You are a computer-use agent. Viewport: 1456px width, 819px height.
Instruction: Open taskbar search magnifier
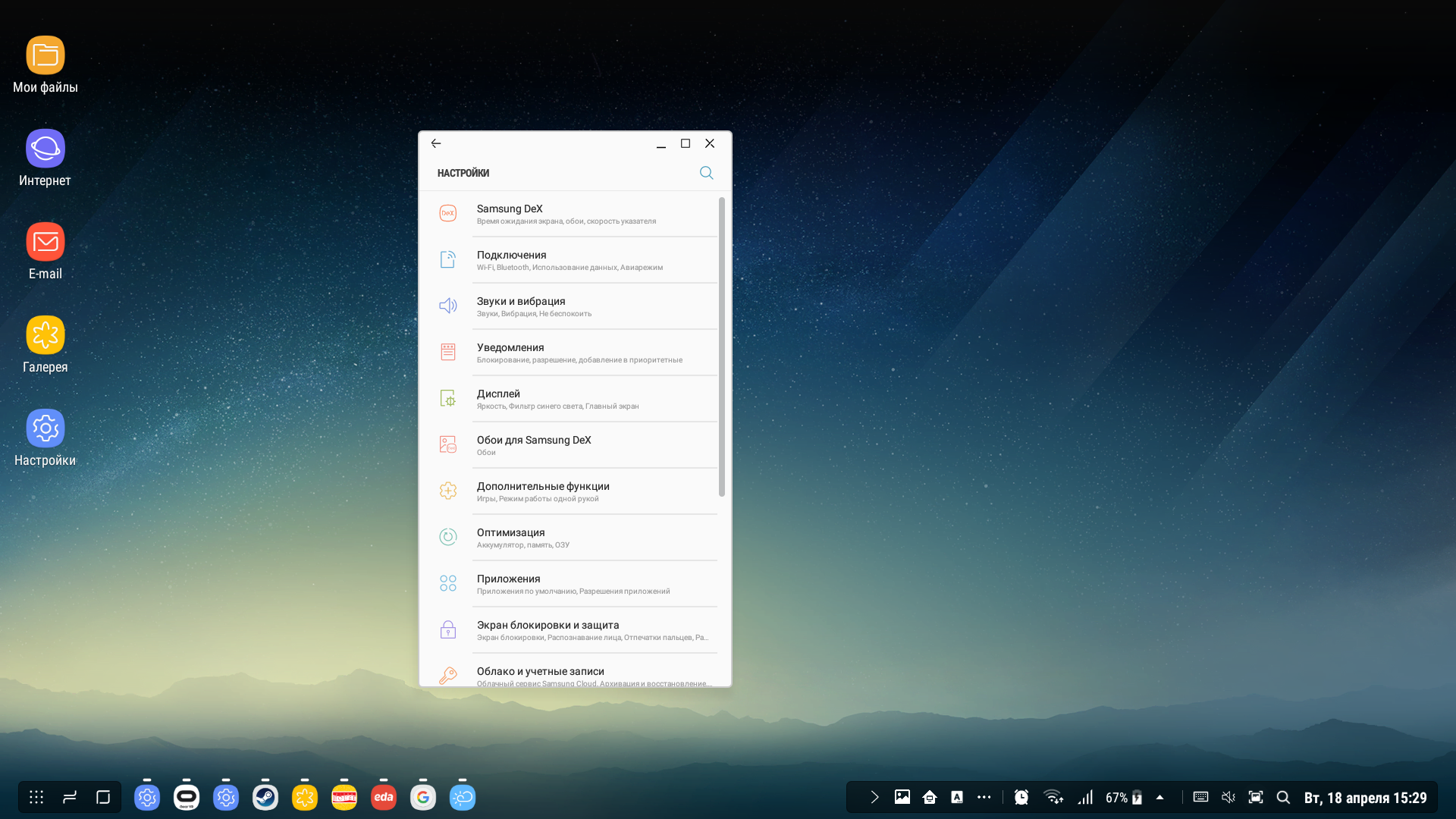point(1283,797)
